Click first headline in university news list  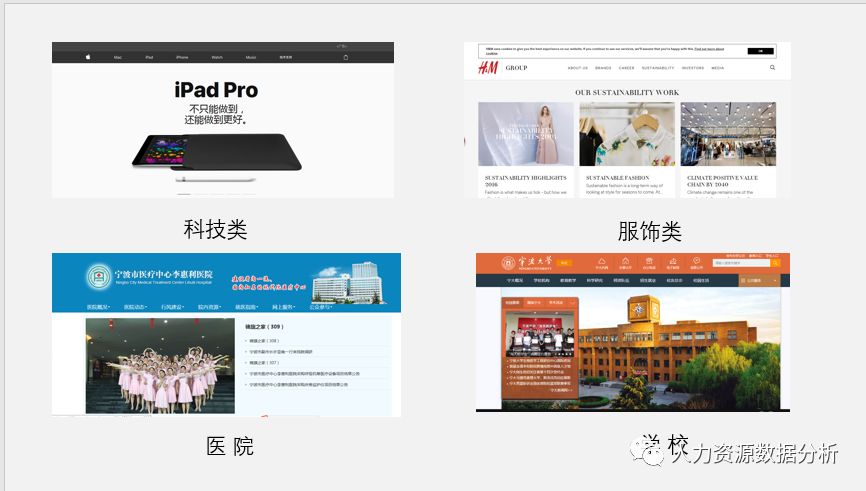click(x=540, y=361)
